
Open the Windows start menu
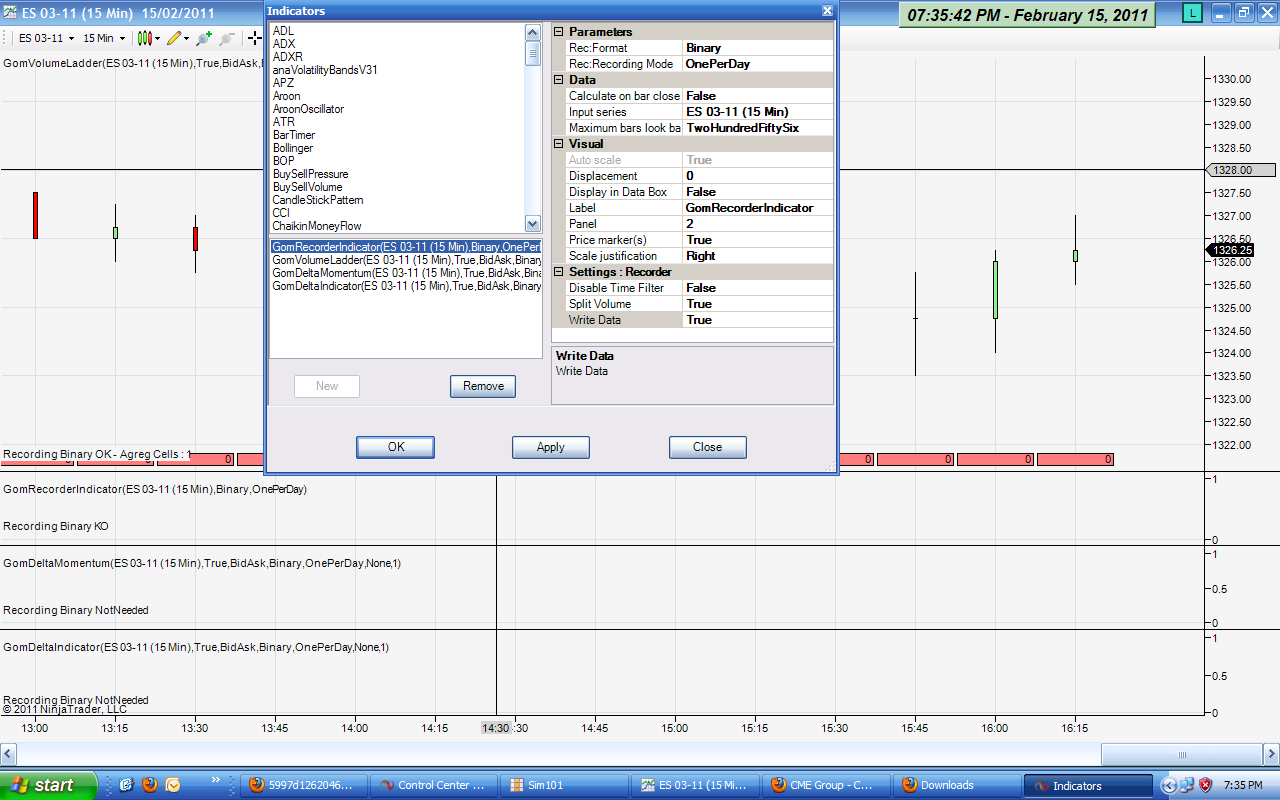tap(48, 785)
